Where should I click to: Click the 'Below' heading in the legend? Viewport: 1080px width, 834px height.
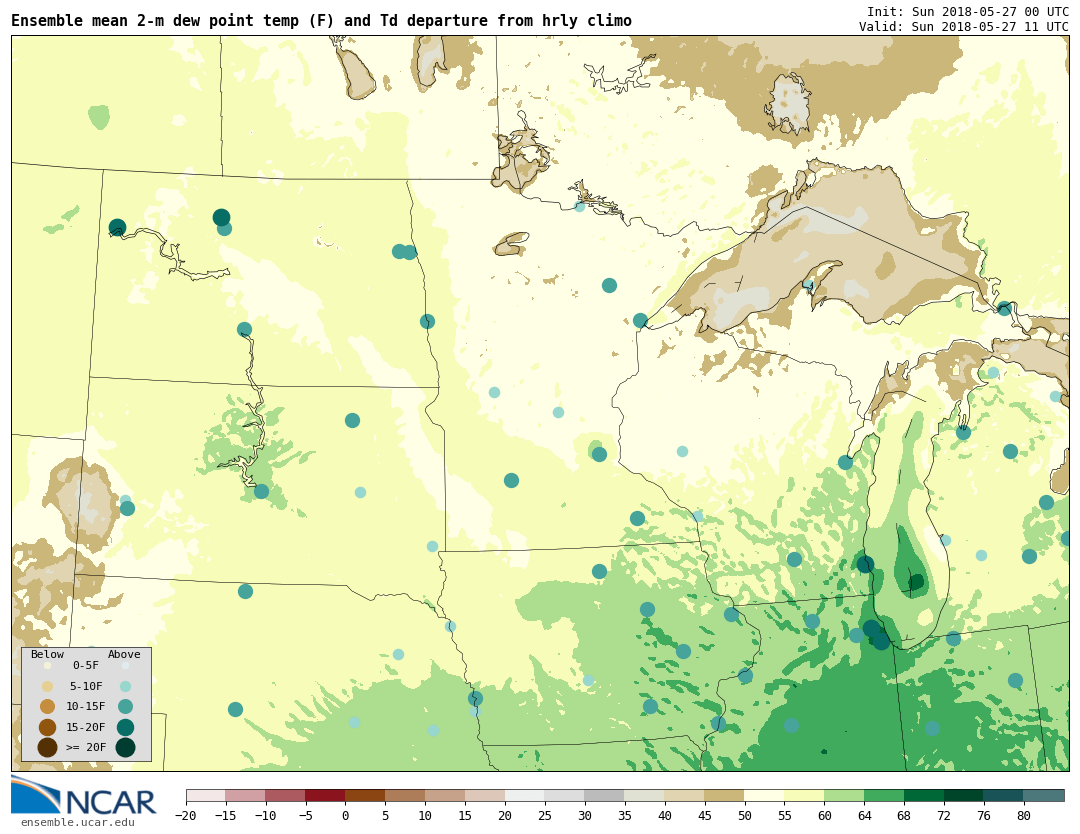pyautogui.click(x=47, y=654)
